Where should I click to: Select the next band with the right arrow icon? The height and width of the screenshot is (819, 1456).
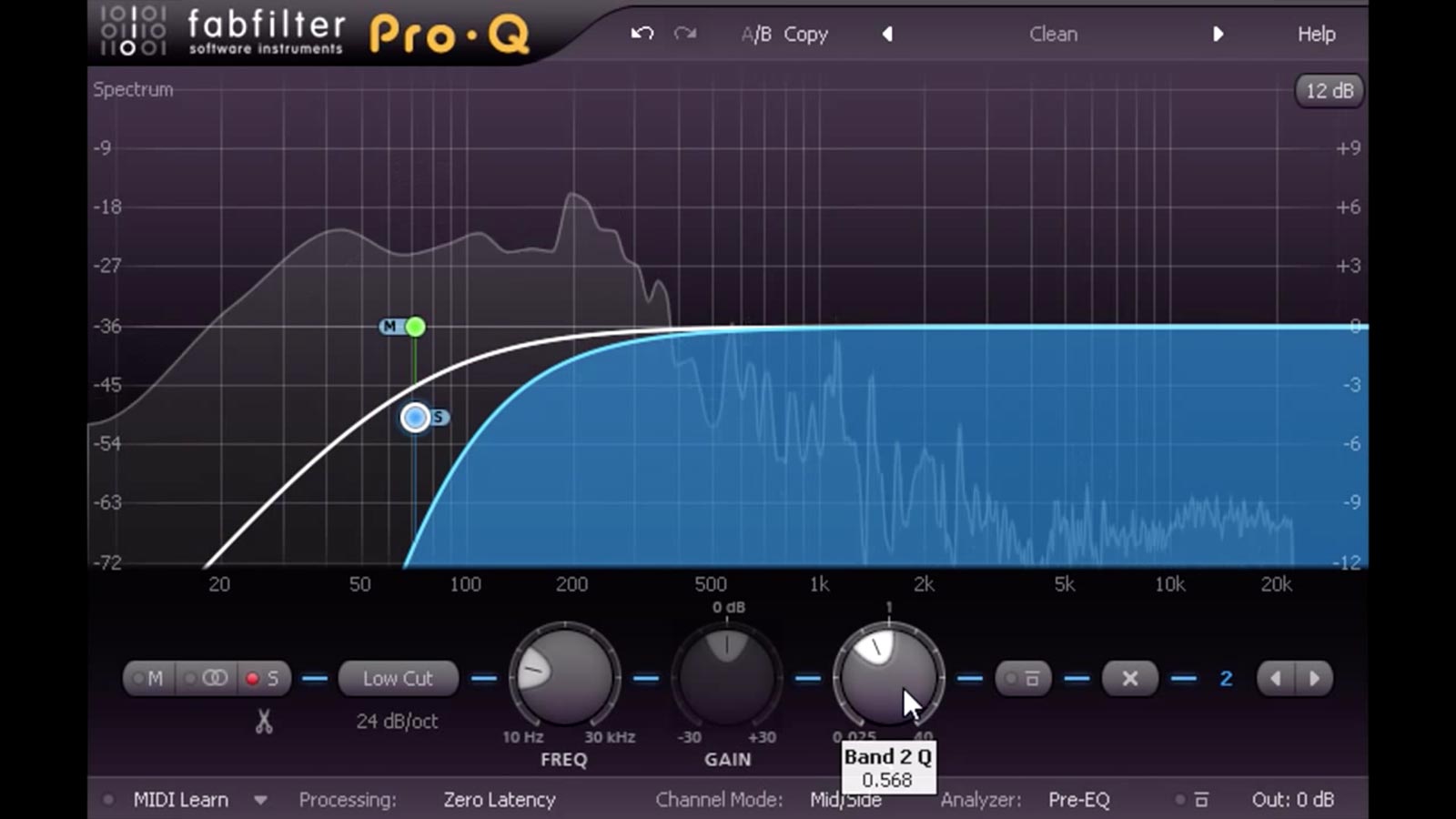point(1315,678)
